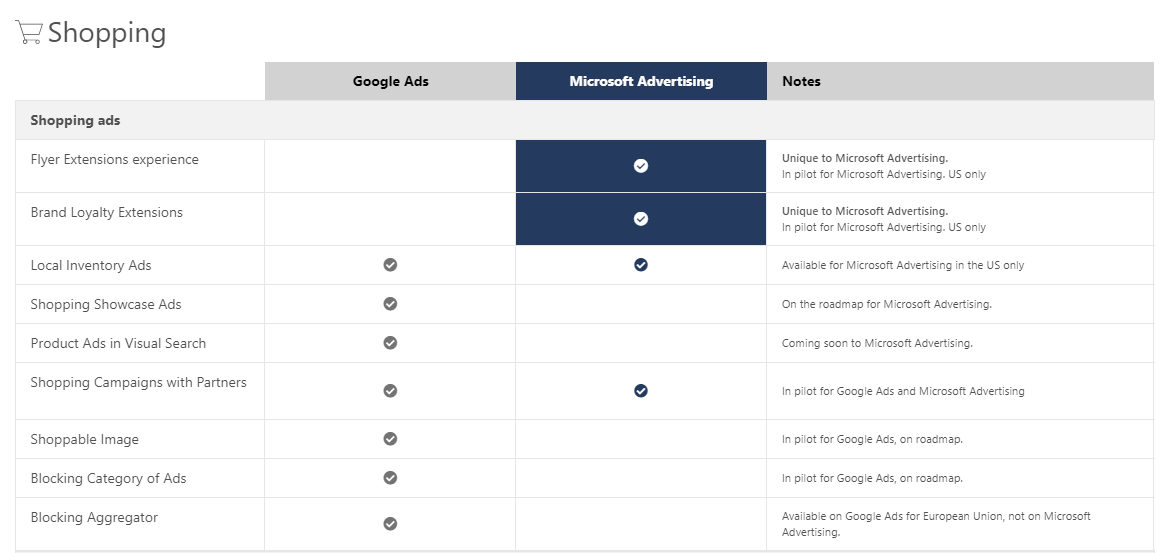Select the Google Ads column header
Viewport: 1160px width, 553px height.
[x=390, y=81]
